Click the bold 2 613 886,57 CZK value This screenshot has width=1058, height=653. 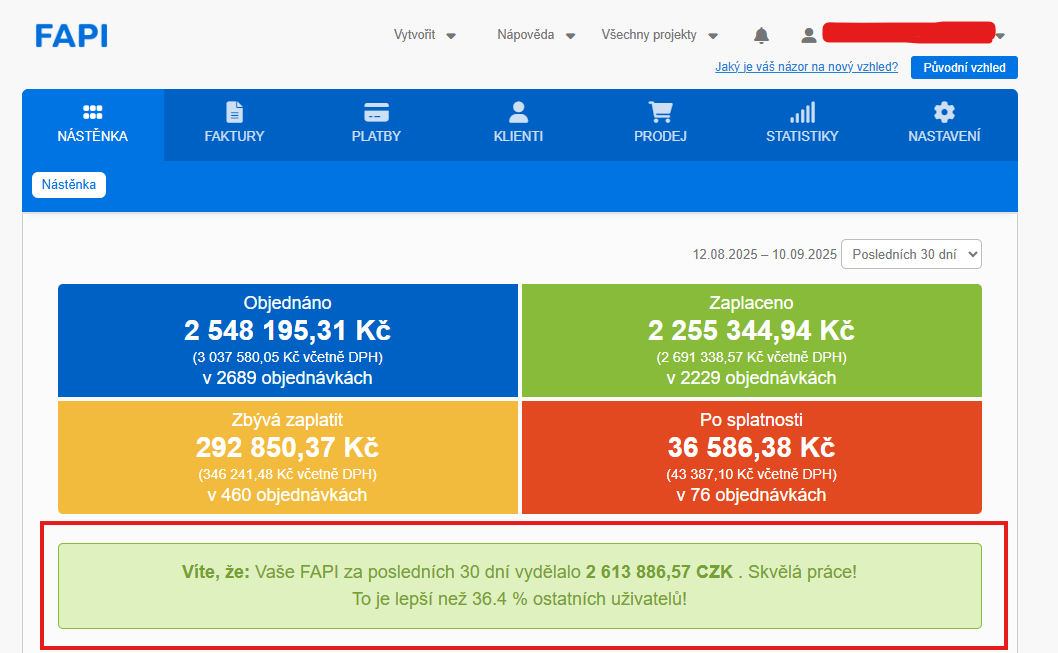659,572
